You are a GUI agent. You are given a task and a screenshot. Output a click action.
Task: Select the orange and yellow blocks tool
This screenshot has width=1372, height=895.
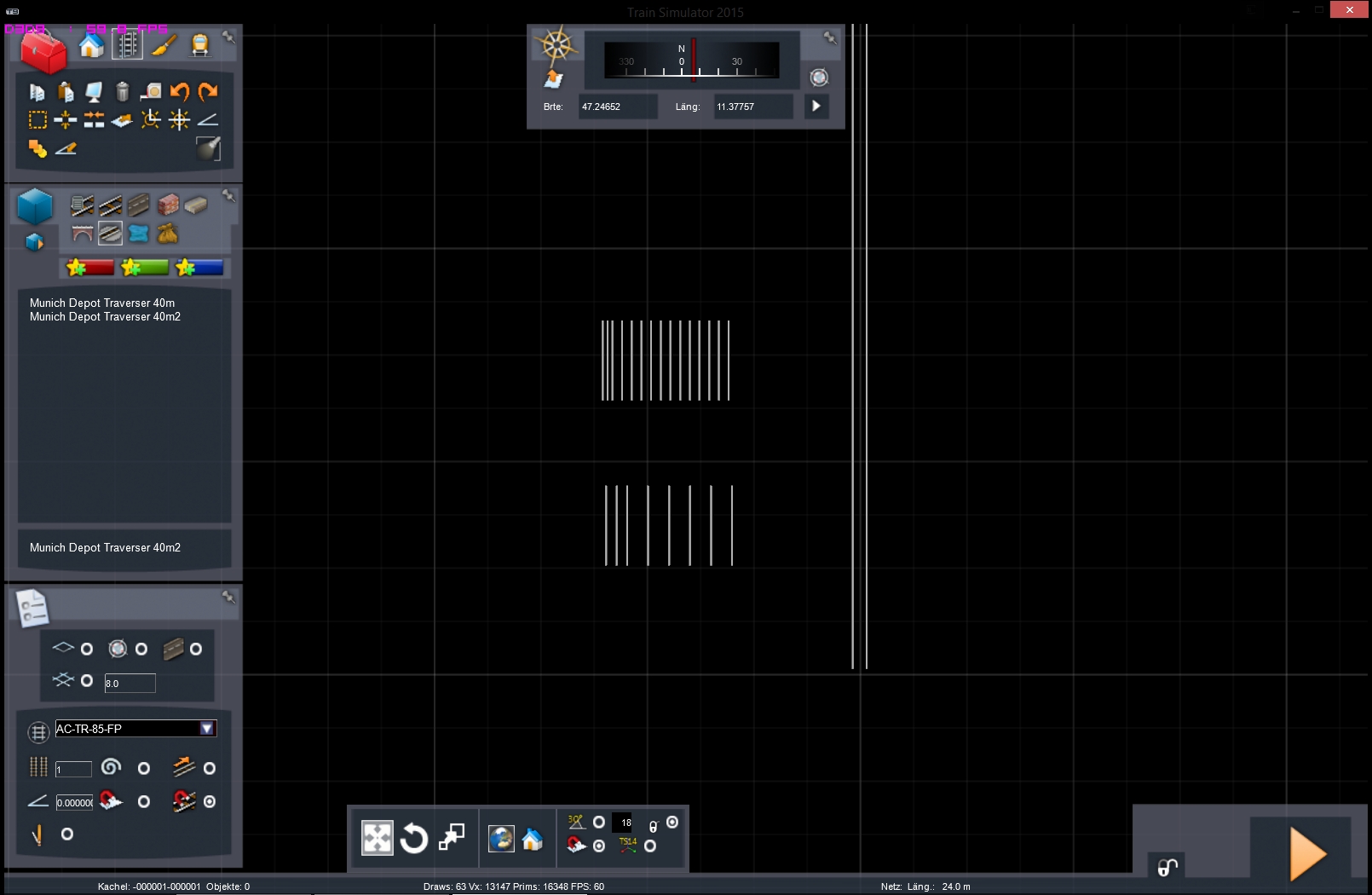point(37,148)
